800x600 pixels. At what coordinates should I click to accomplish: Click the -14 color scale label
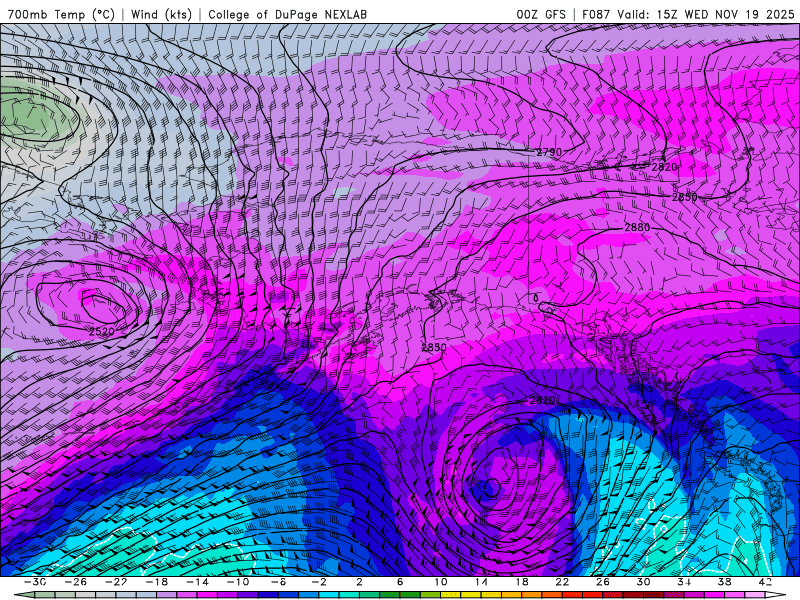(197, 582)
